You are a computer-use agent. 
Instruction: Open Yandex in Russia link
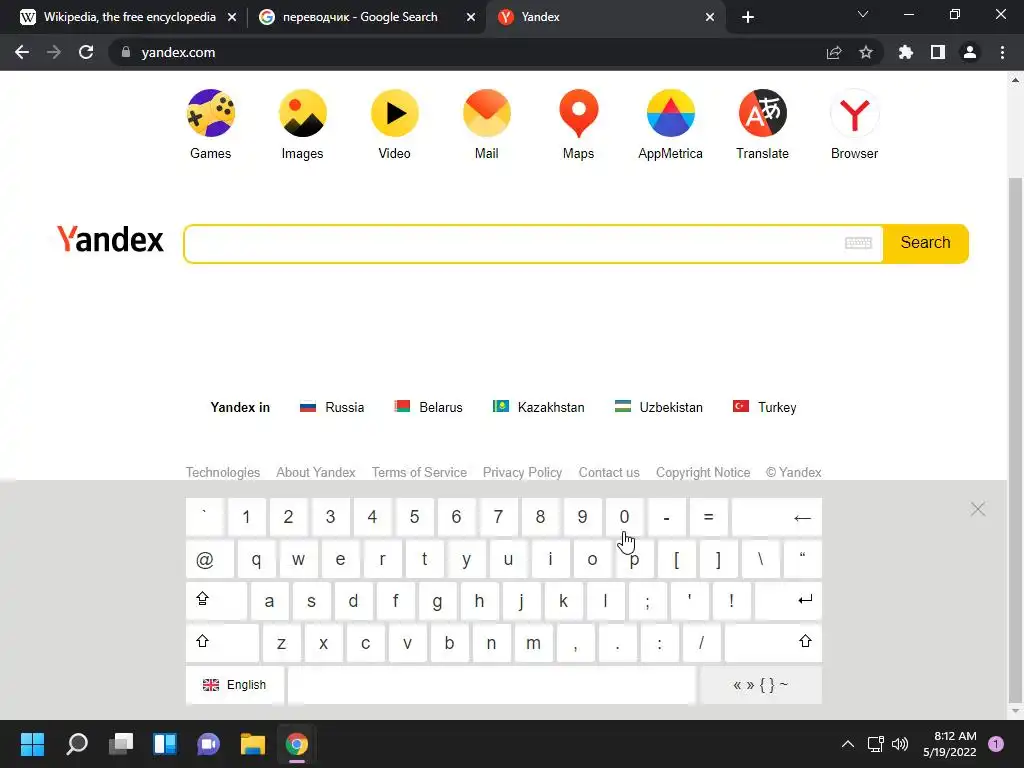pos(332,407)
